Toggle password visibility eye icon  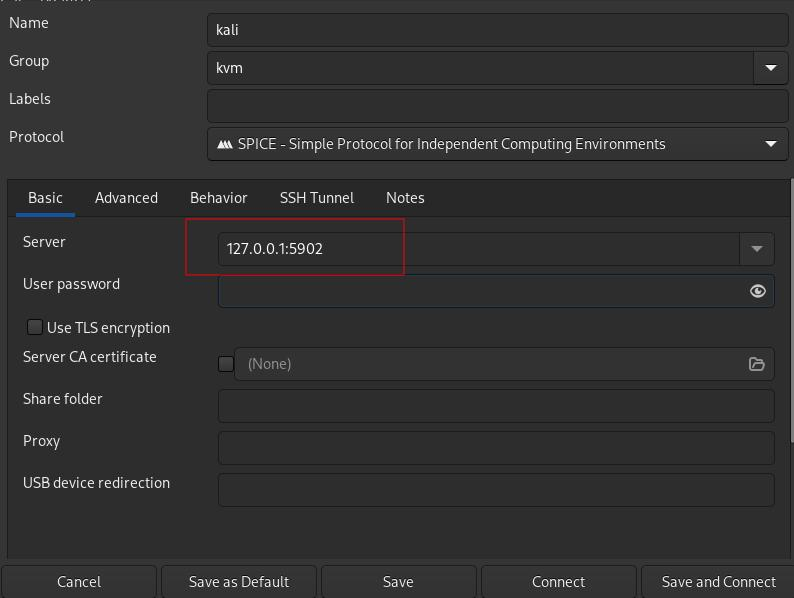point(757,291)
